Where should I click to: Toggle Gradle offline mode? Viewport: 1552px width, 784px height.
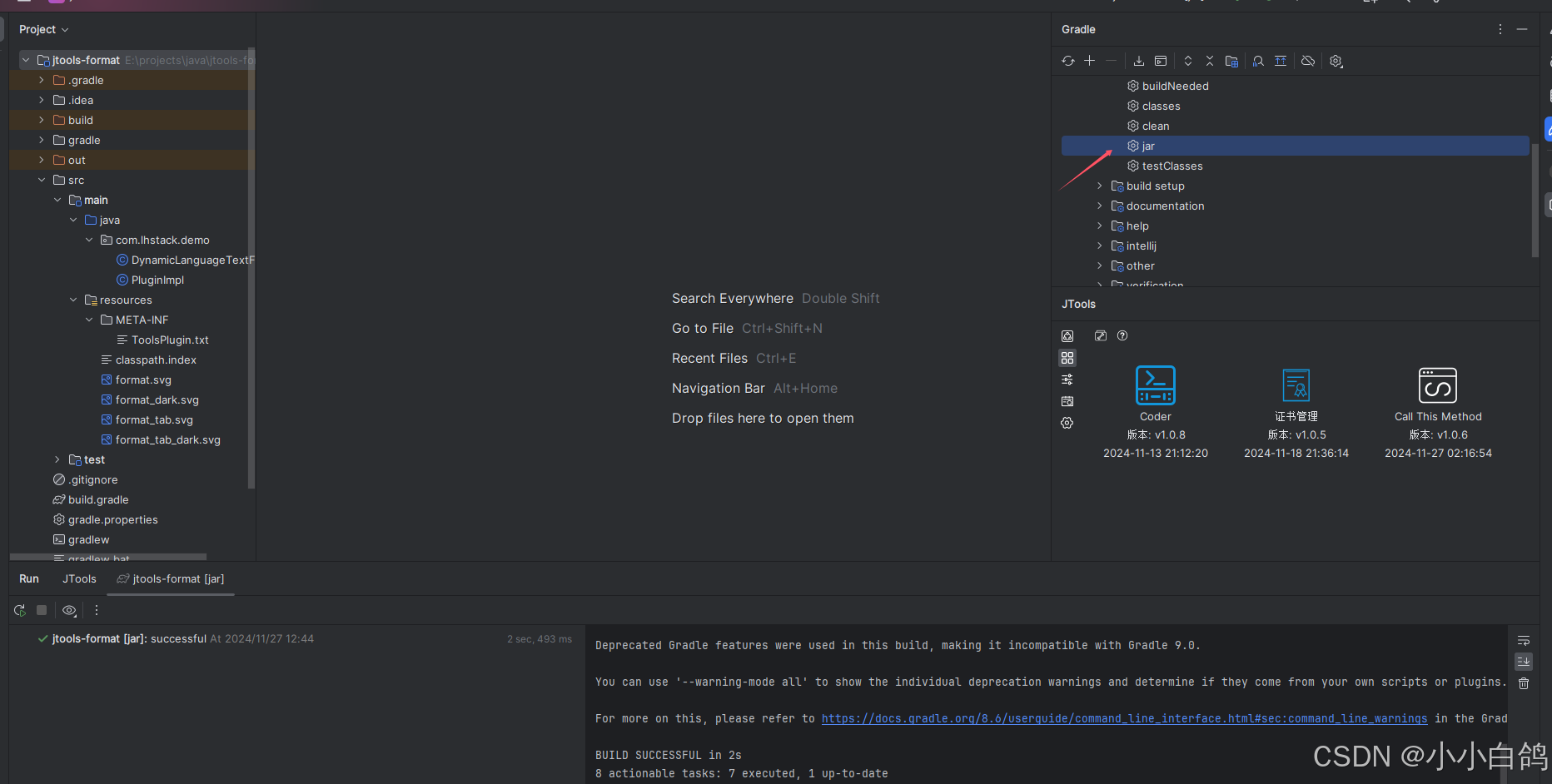coord(1308,61)
